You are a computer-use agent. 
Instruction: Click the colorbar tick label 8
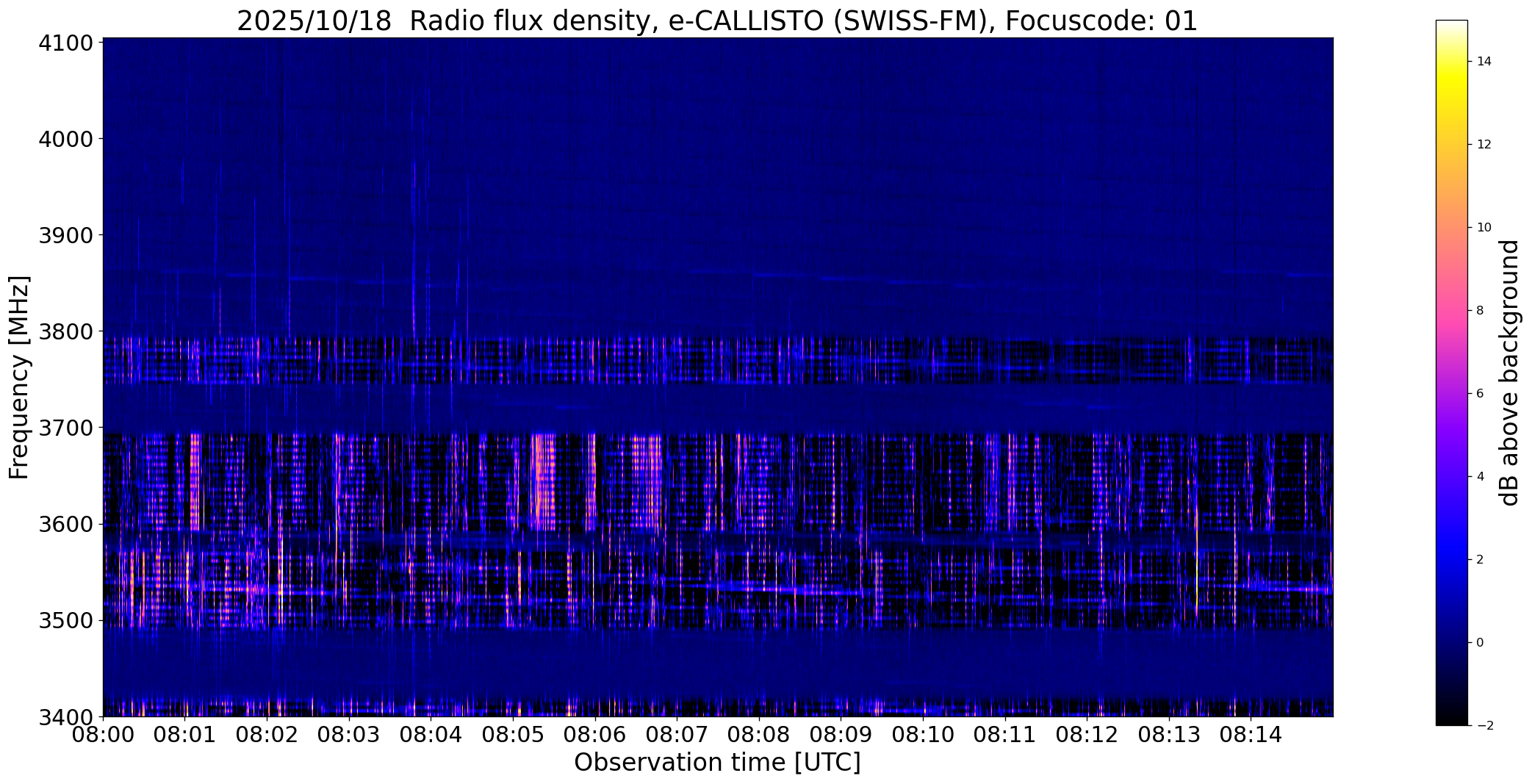(x=1480, y=311)
